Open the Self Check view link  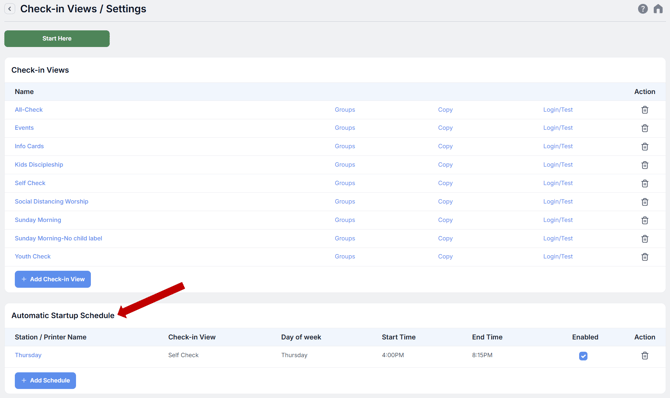30,183
